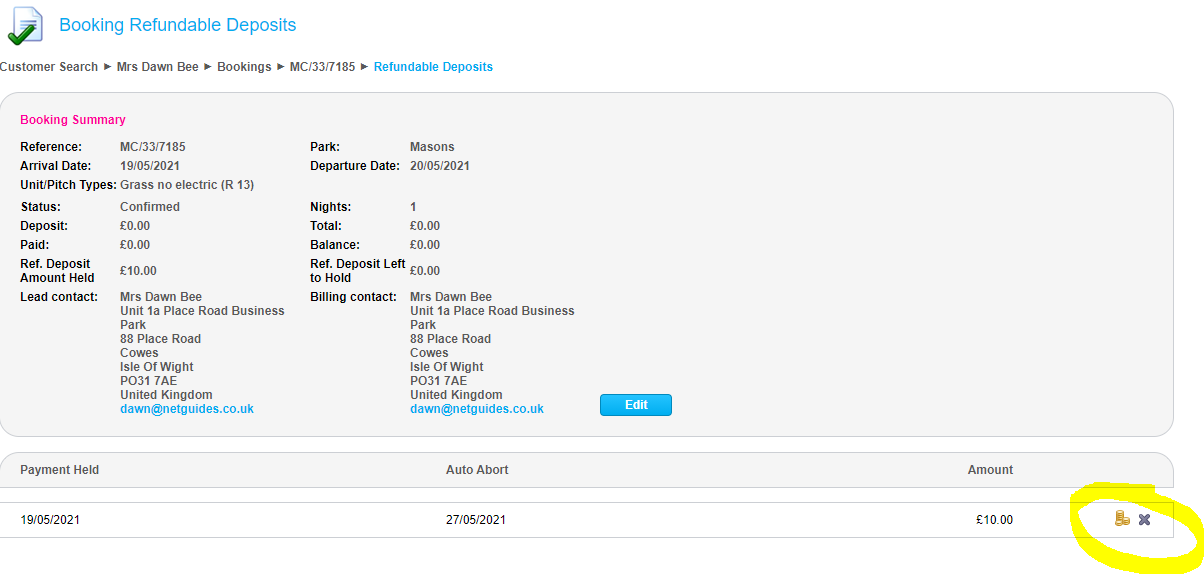1204x579 pixels.
Task: Click the lead contact email address link
Action: pos(187,409)
